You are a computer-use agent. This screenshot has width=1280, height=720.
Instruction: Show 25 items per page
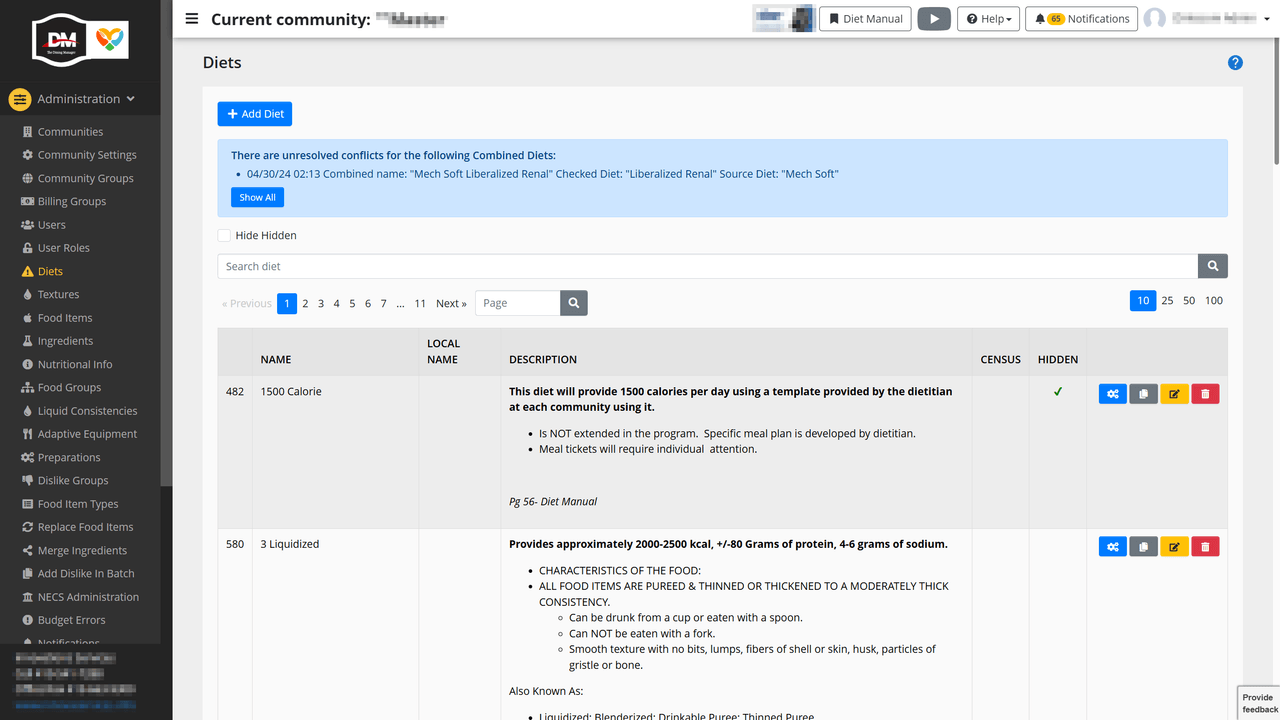1167,300
